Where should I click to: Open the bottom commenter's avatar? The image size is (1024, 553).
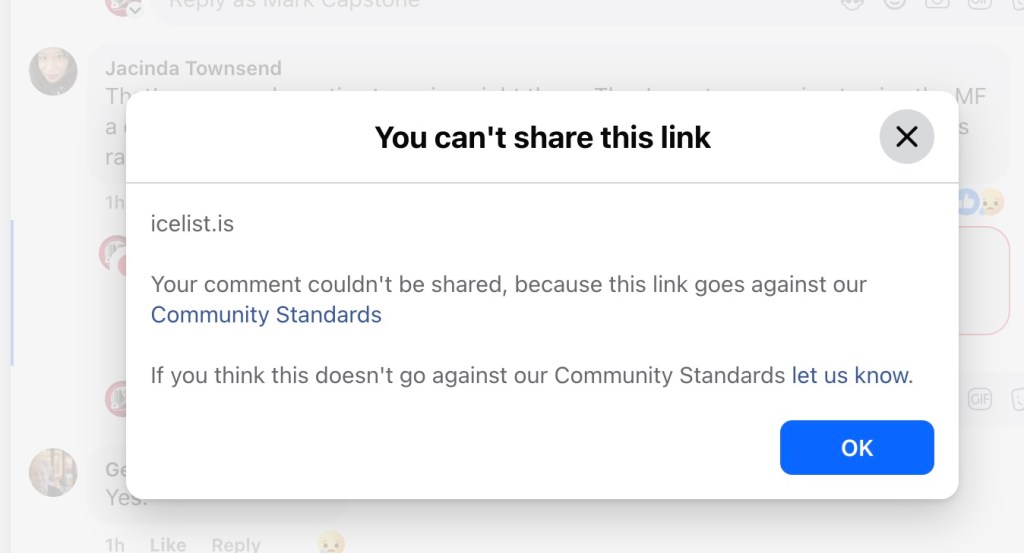(53, 472)
